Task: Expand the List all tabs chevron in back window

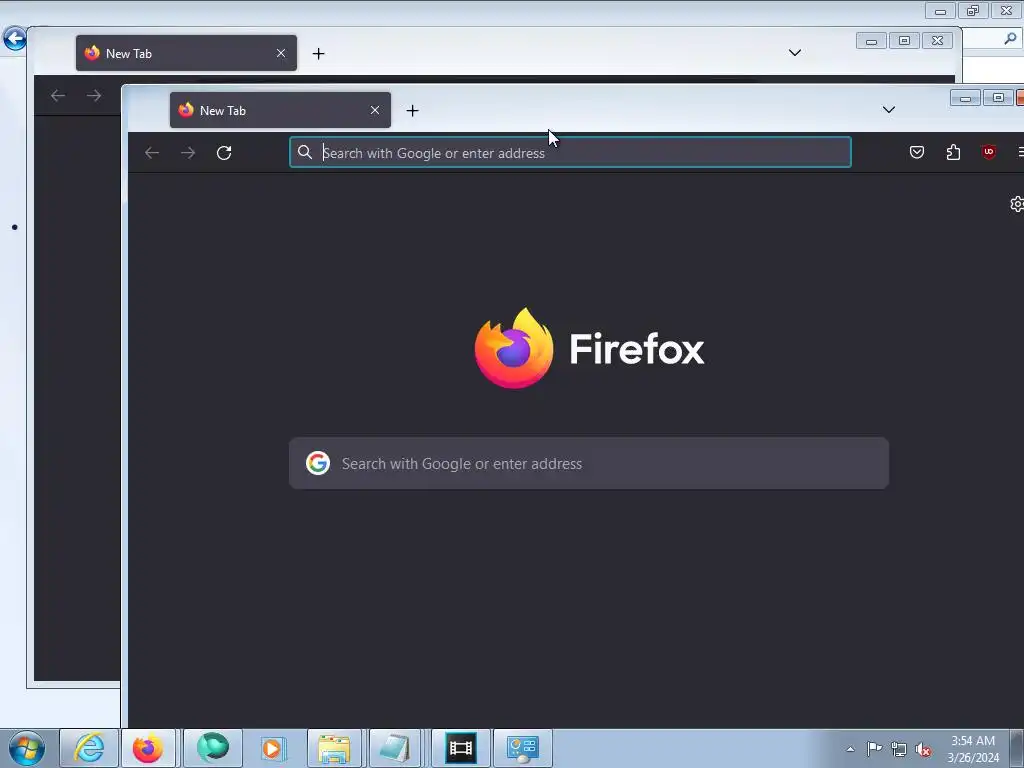Action: click(795, 53)
